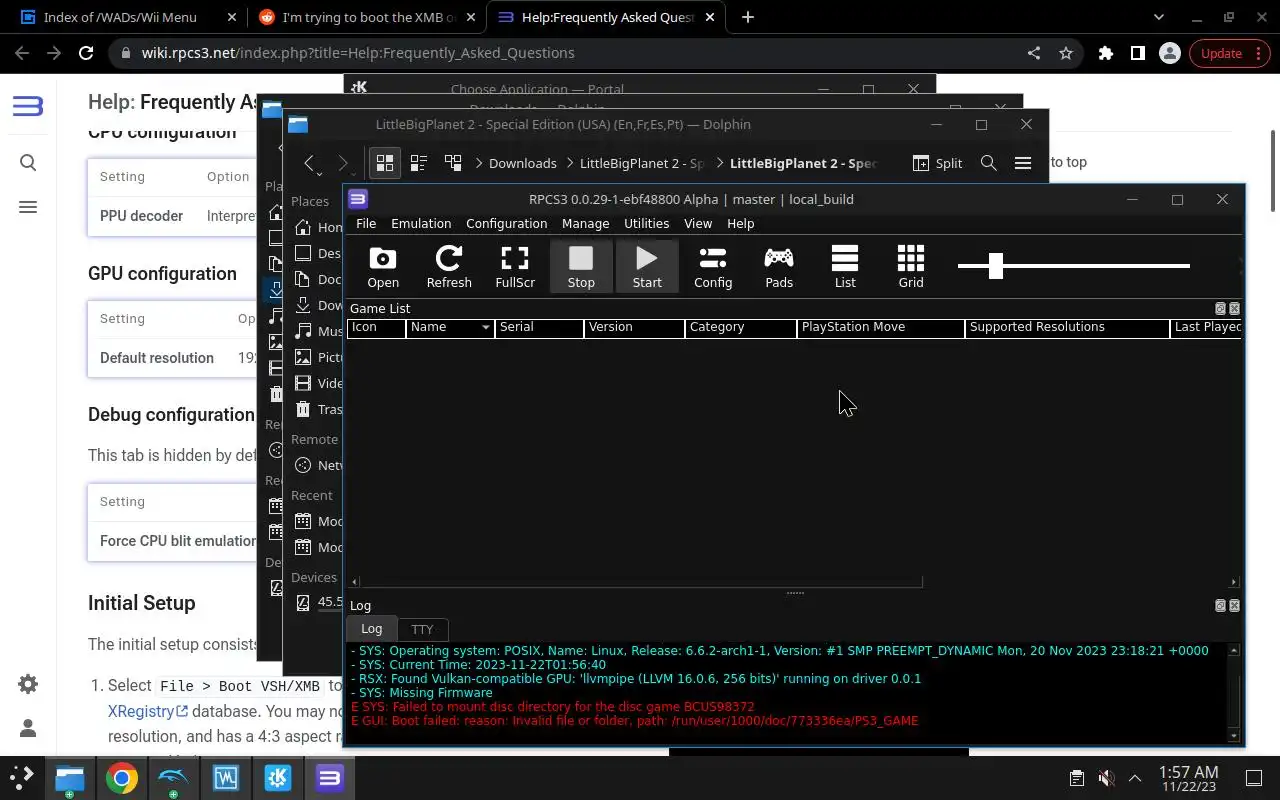Select Dolphin icons view mode
Image resolution: width=1280 pixels, height=800 pixels.
pos(385,163)
